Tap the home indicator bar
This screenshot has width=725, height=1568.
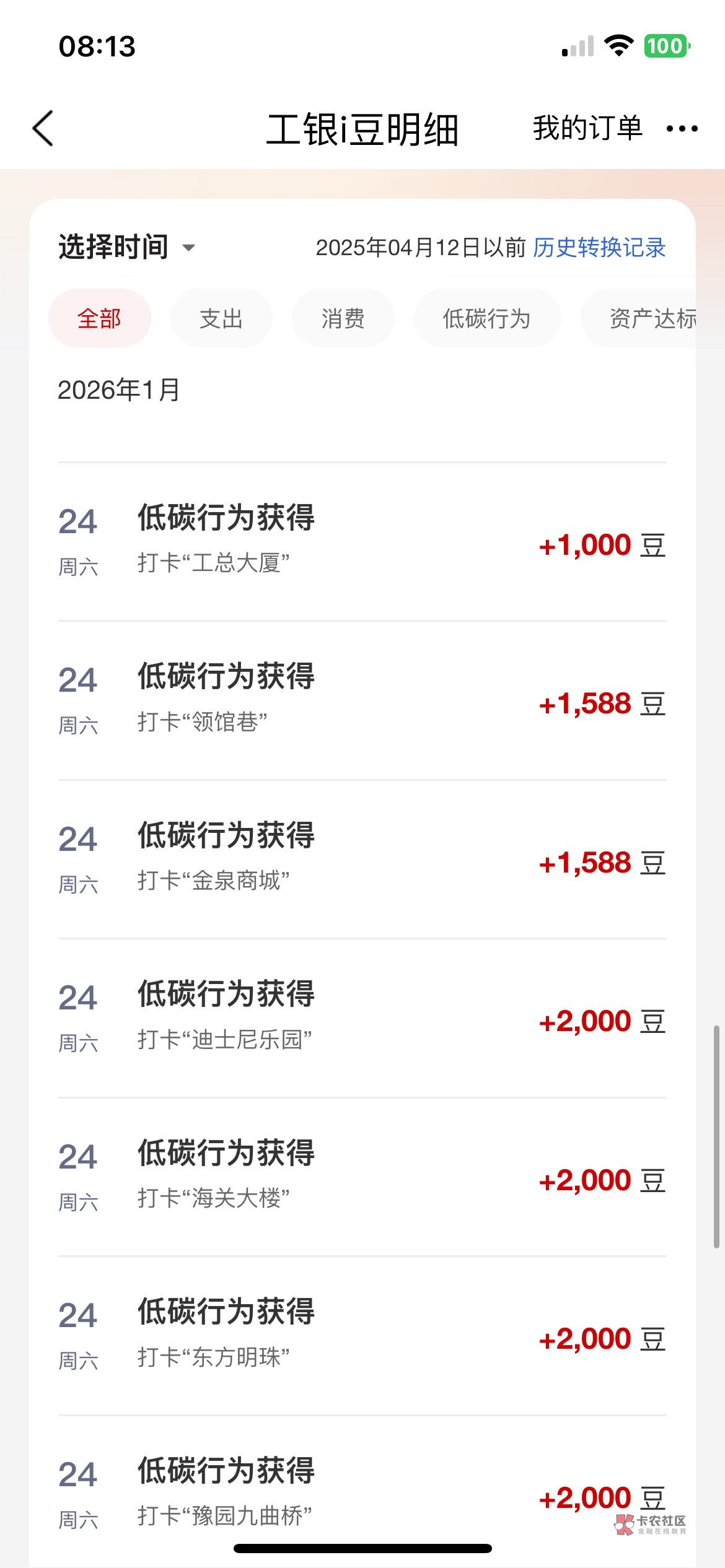click(x=362, y=1549)
